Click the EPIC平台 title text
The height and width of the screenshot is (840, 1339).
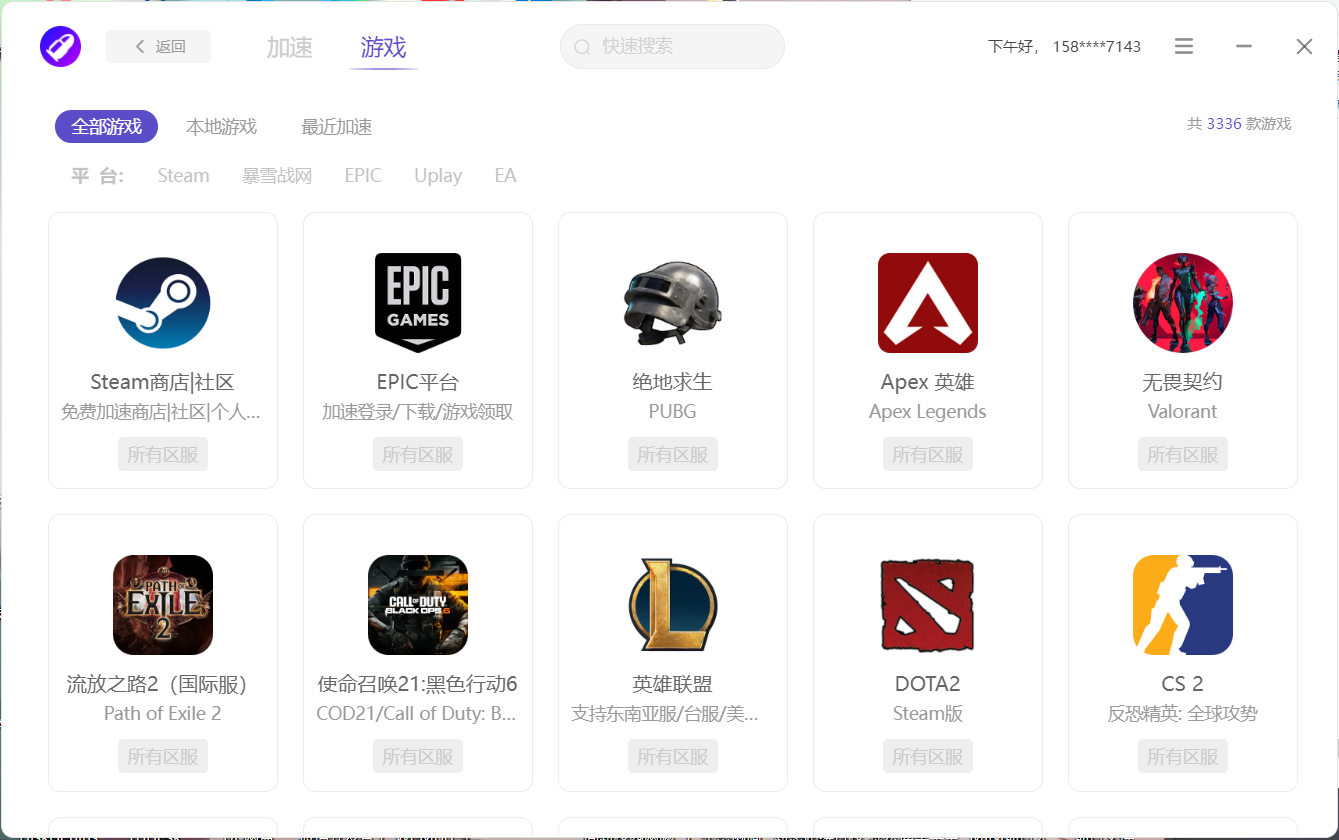pyautogui.click(x=418, y=382)
